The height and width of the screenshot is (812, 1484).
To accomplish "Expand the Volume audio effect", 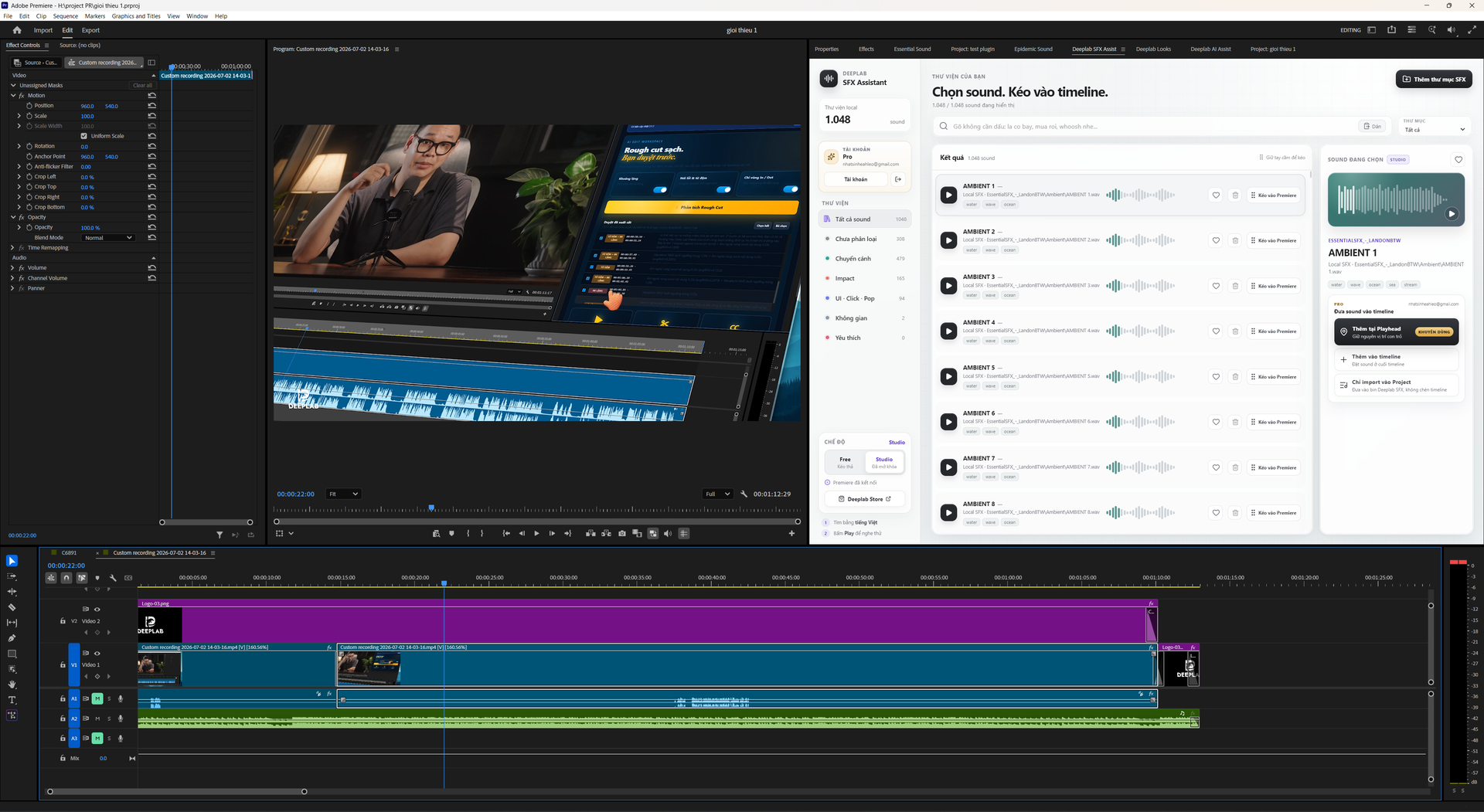I will coord(12,268).
